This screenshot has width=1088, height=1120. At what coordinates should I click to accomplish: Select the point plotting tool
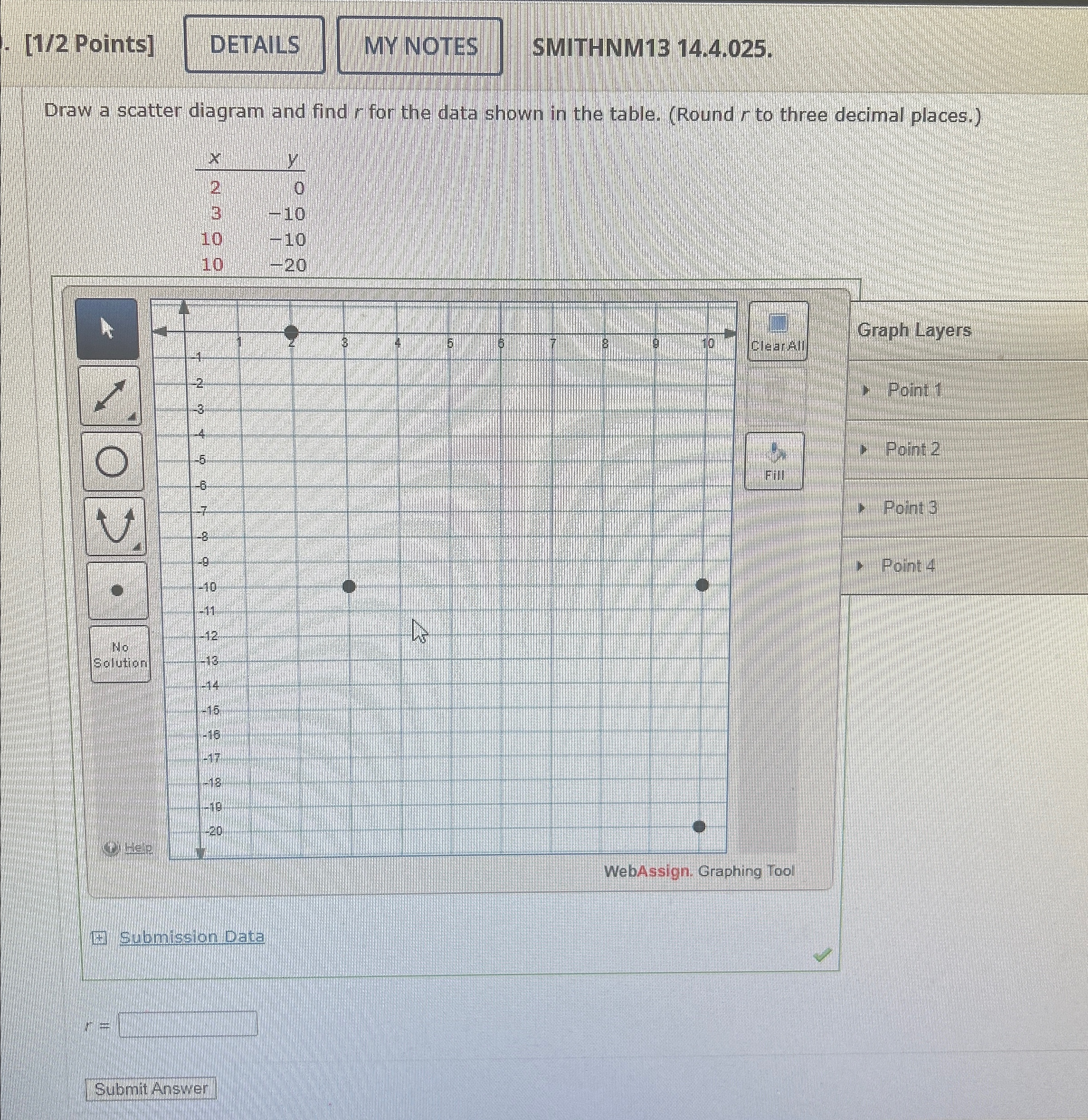117,591
